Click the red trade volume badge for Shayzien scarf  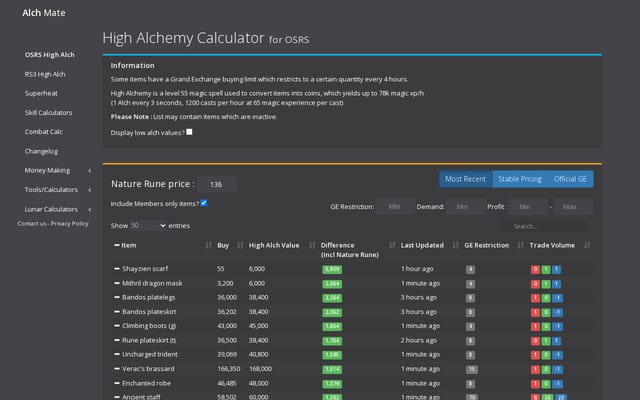tap(535, 269)
